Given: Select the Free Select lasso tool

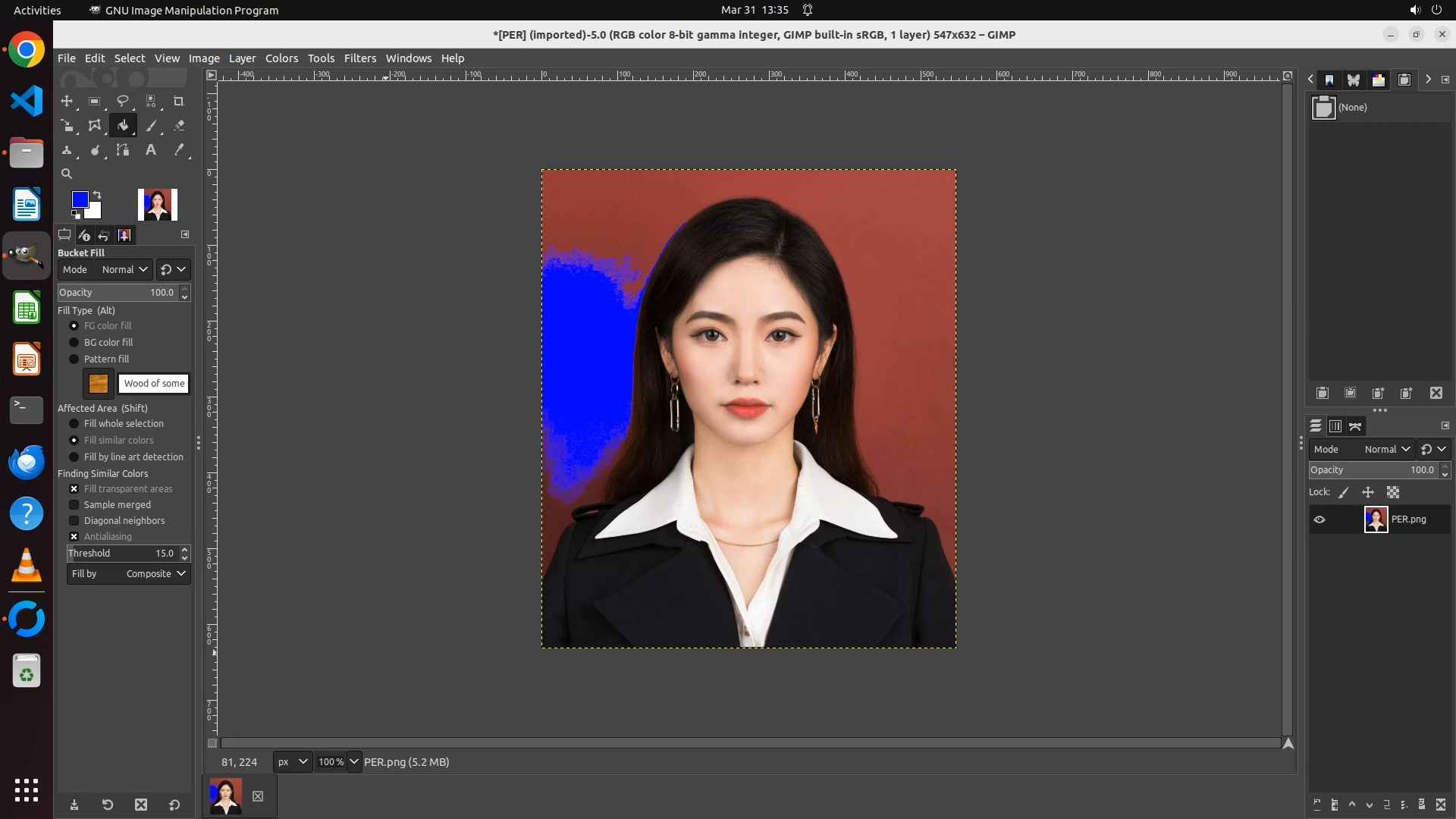Looking at the screenshot, I should point(122,101).
